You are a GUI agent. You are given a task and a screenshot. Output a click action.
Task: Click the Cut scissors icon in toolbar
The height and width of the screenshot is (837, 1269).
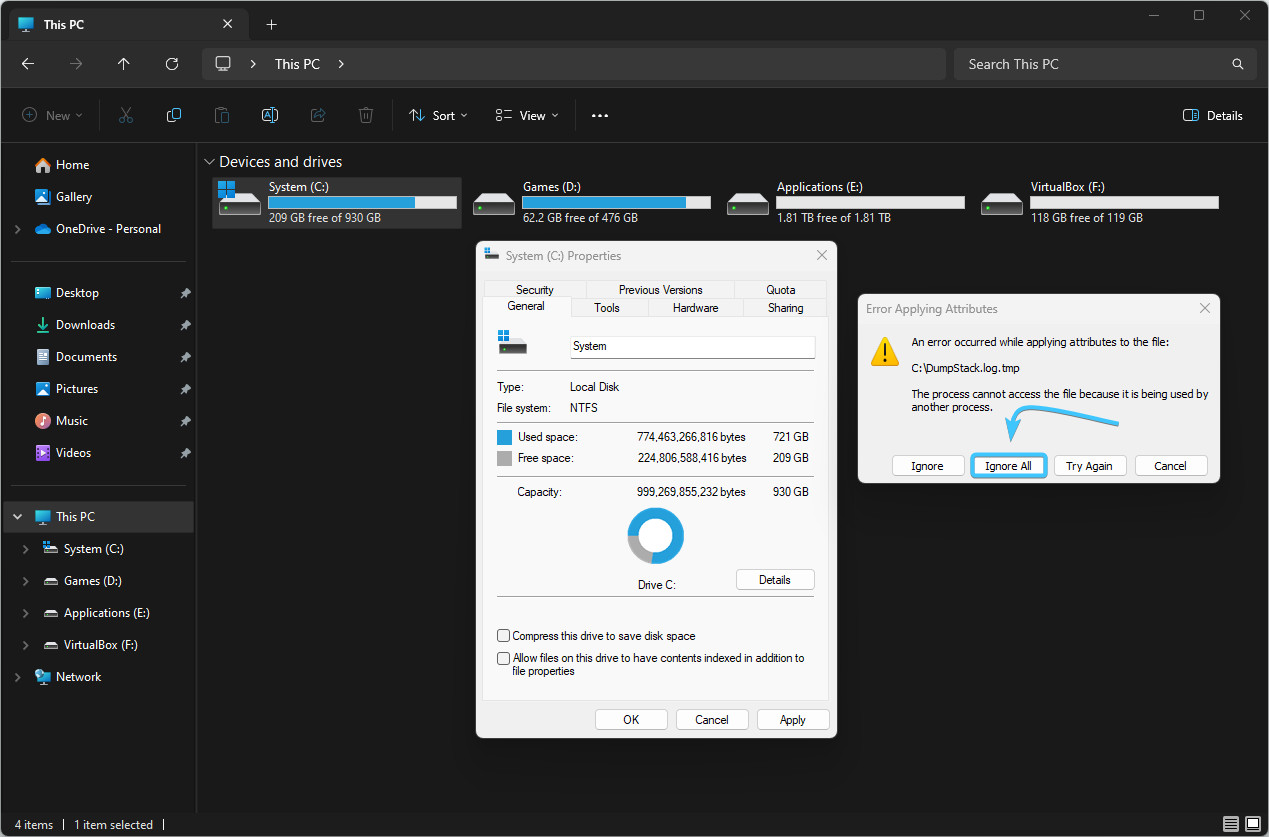[125, 116]
